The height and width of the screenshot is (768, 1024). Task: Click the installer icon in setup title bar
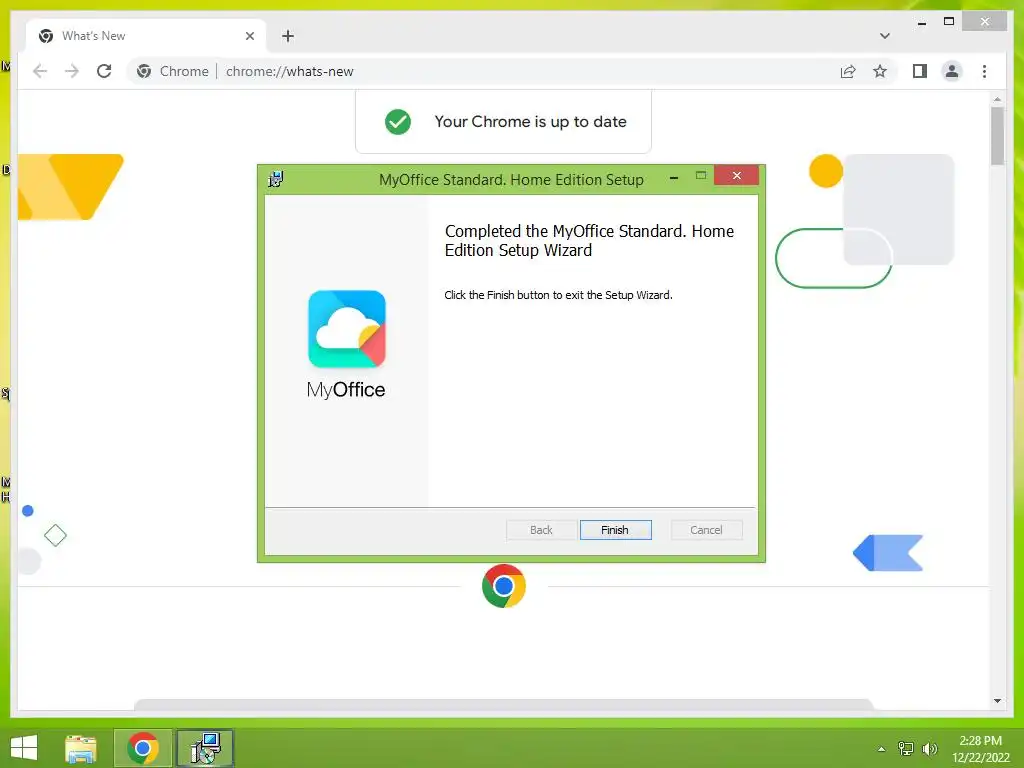[x=276, y=179]
